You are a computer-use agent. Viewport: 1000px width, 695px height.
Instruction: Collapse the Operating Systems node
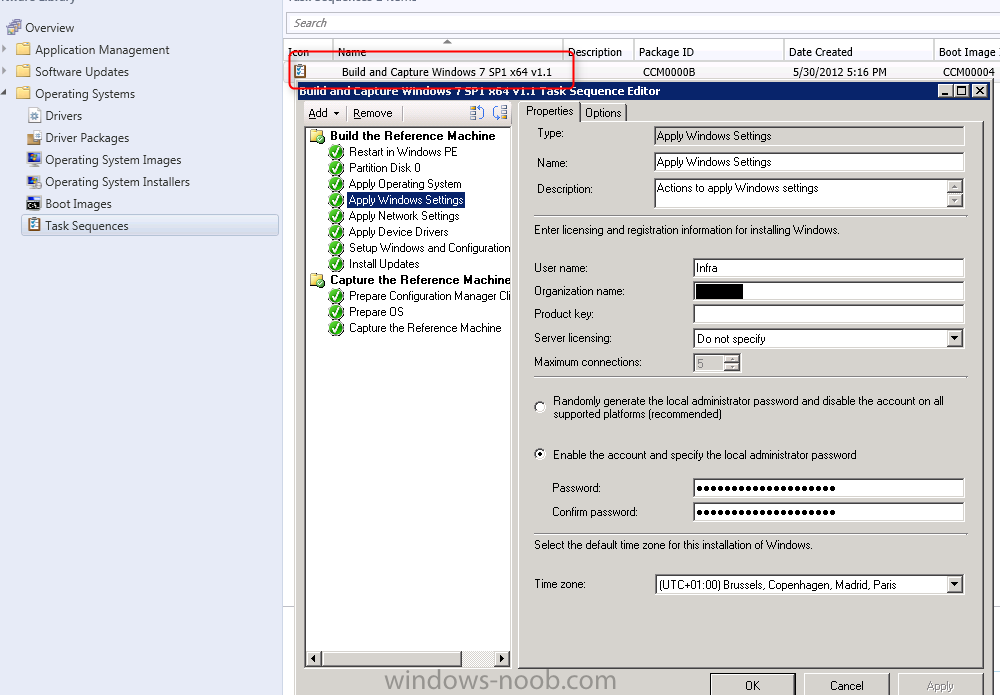(x=5, y=93)
